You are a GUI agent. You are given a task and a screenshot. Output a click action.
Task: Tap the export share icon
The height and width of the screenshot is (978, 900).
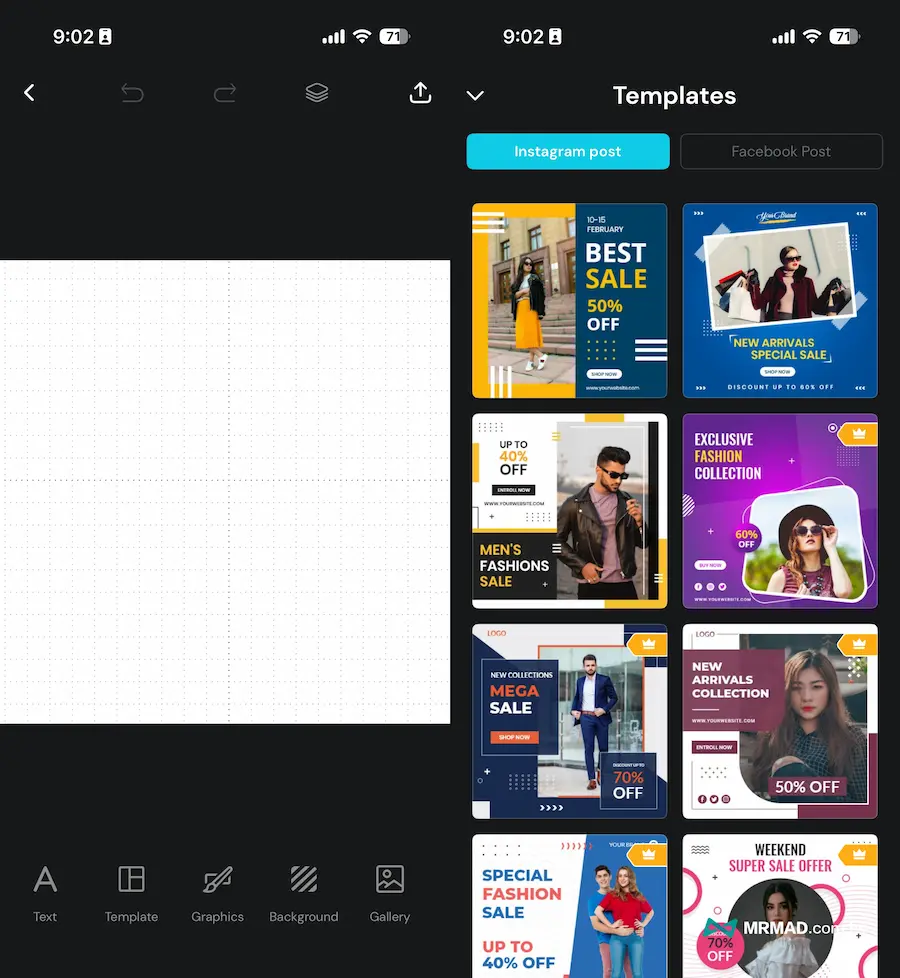coord(421,93)
